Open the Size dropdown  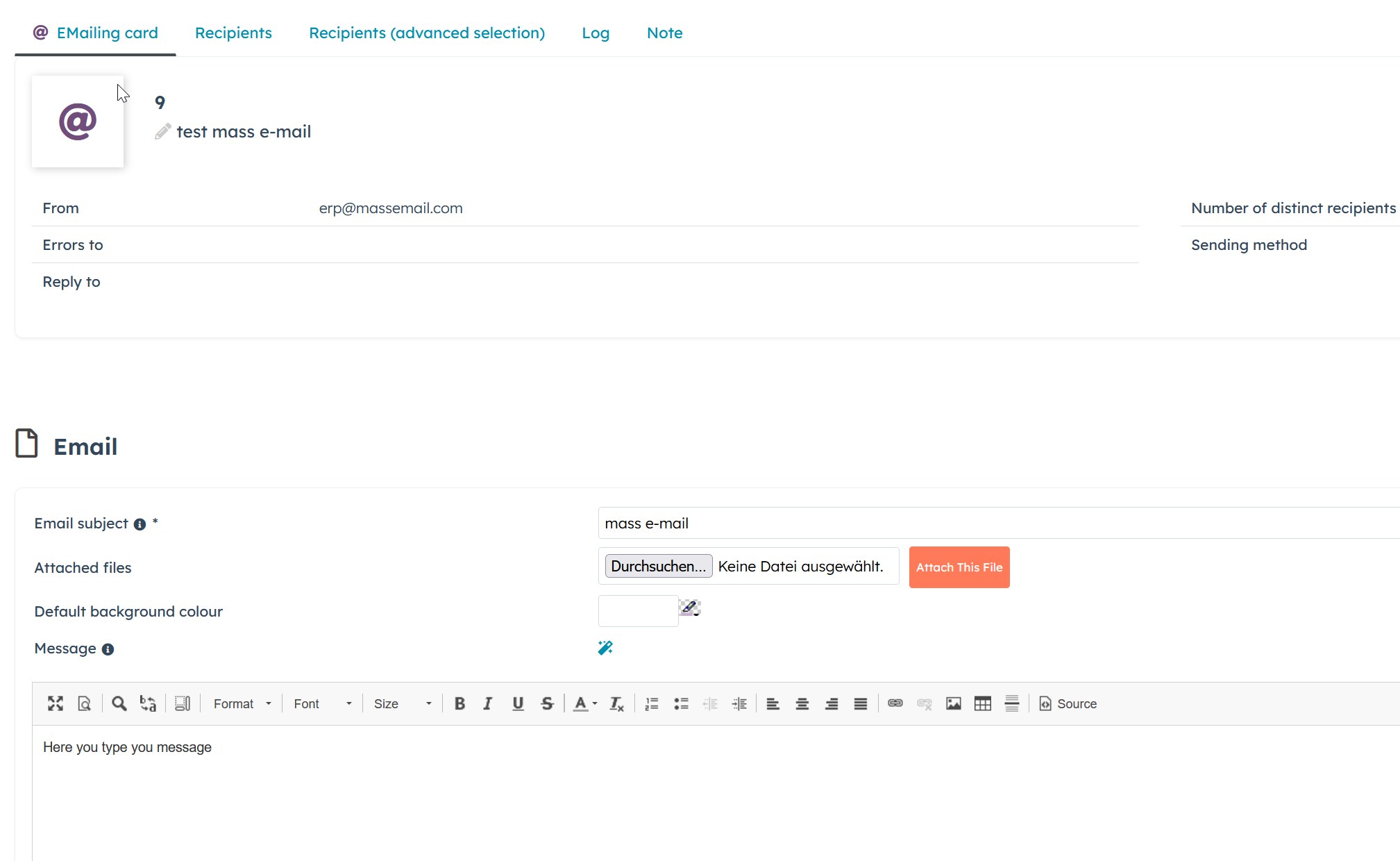pyautogui.click(x=402, y=703)
